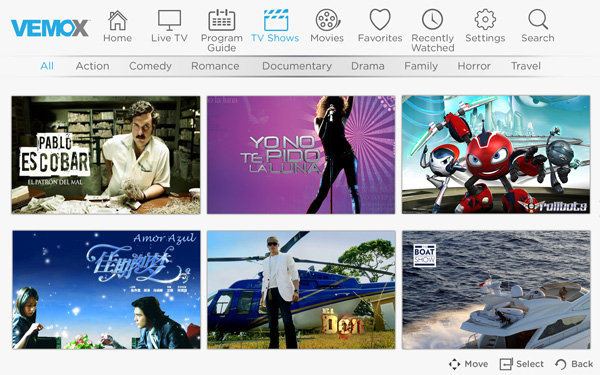
Task: Open the Favorites heart icon
Action: click(x=380, y=20)
